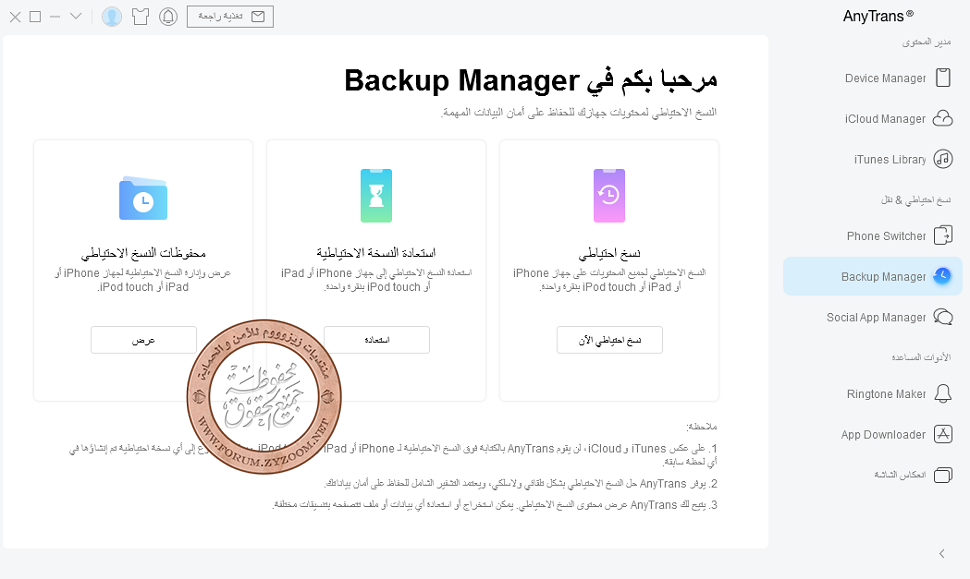Click the Social App Manager chat icon
The width and height of the screenshot is (970, 579).
tap(943, 317)
